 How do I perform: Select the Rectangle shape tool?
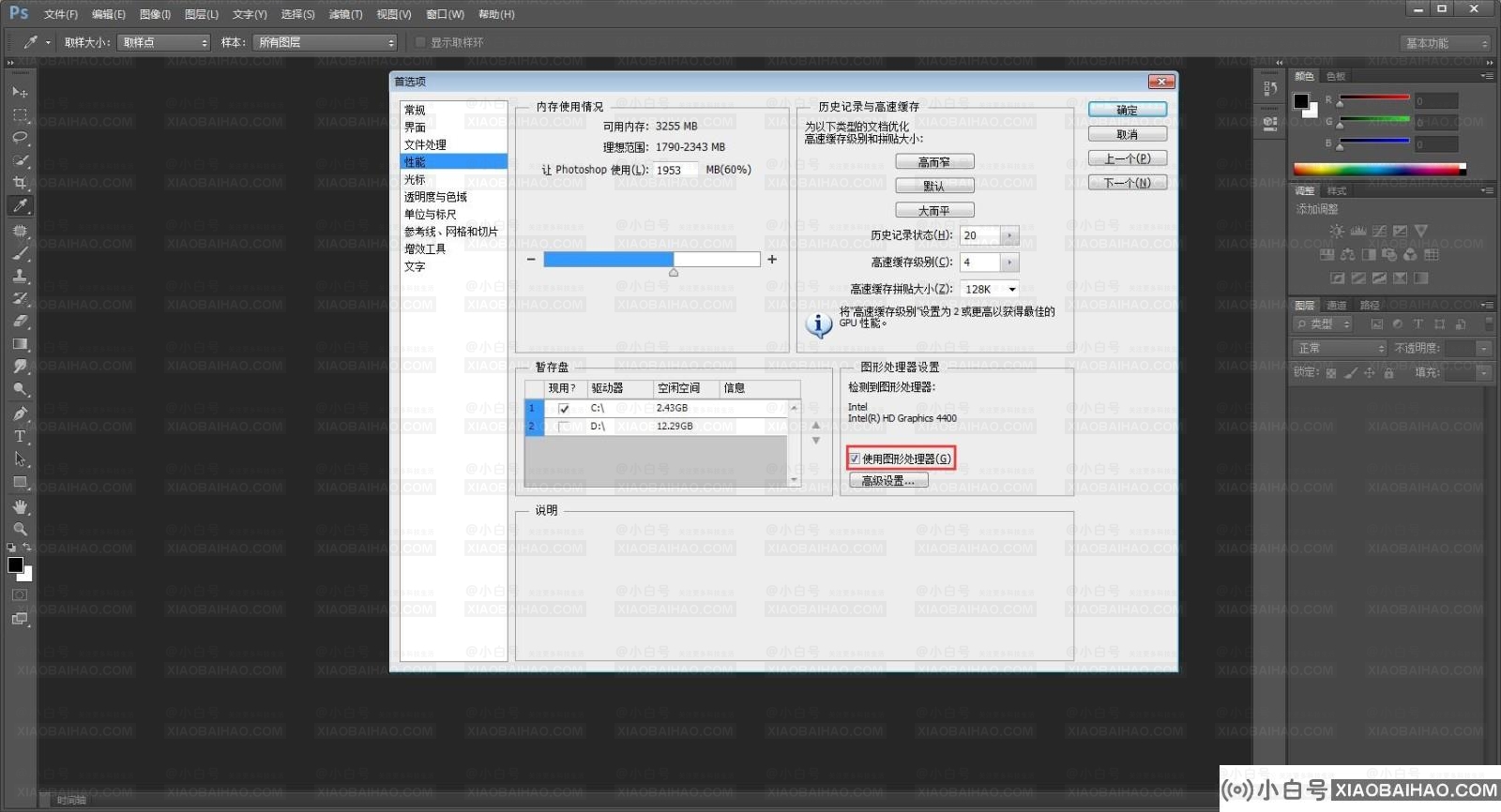(20, 482)
